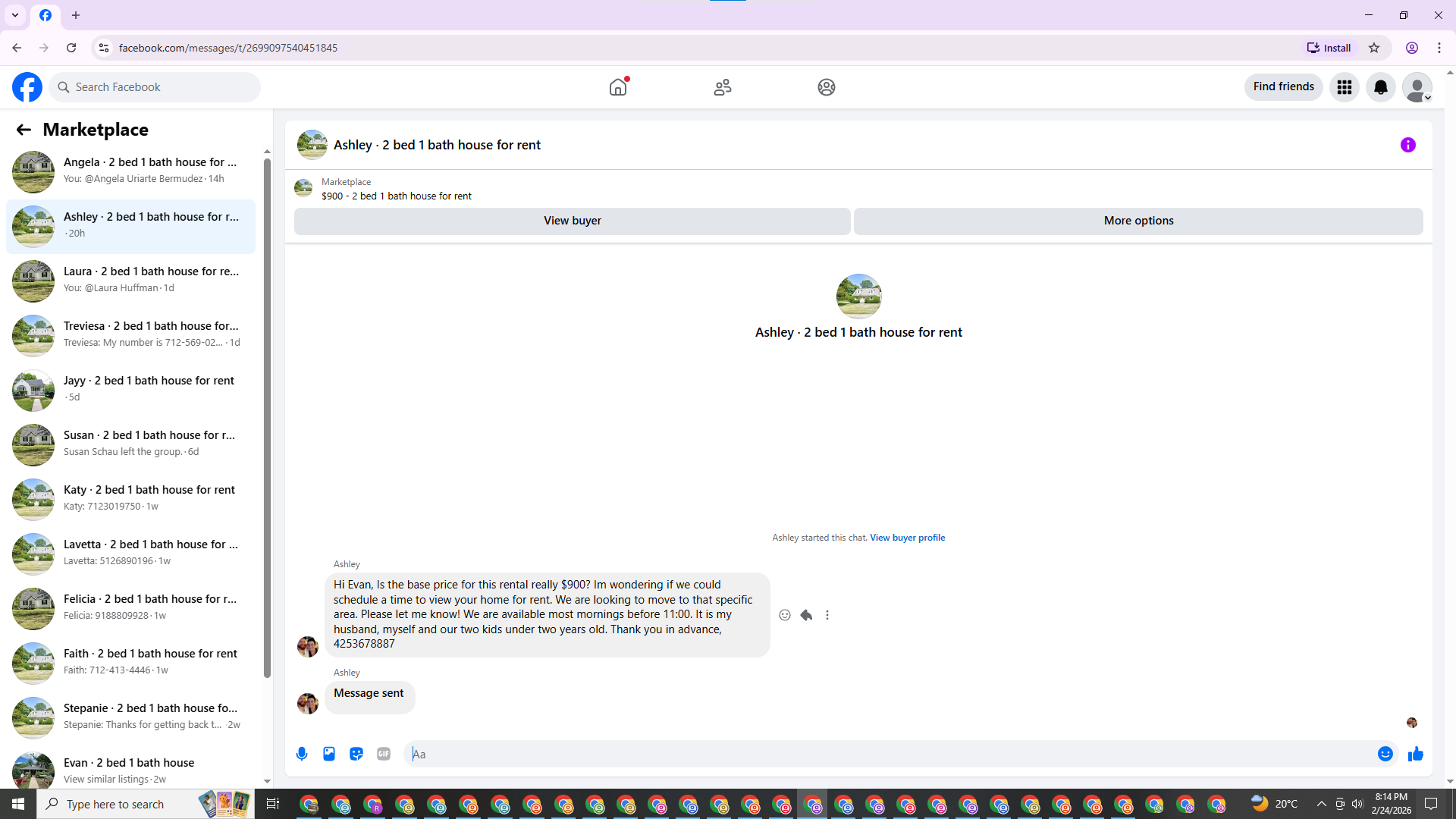The image size is (1456, 819).
Task: Open the sticker picker icon
Action: pos(356,754)
